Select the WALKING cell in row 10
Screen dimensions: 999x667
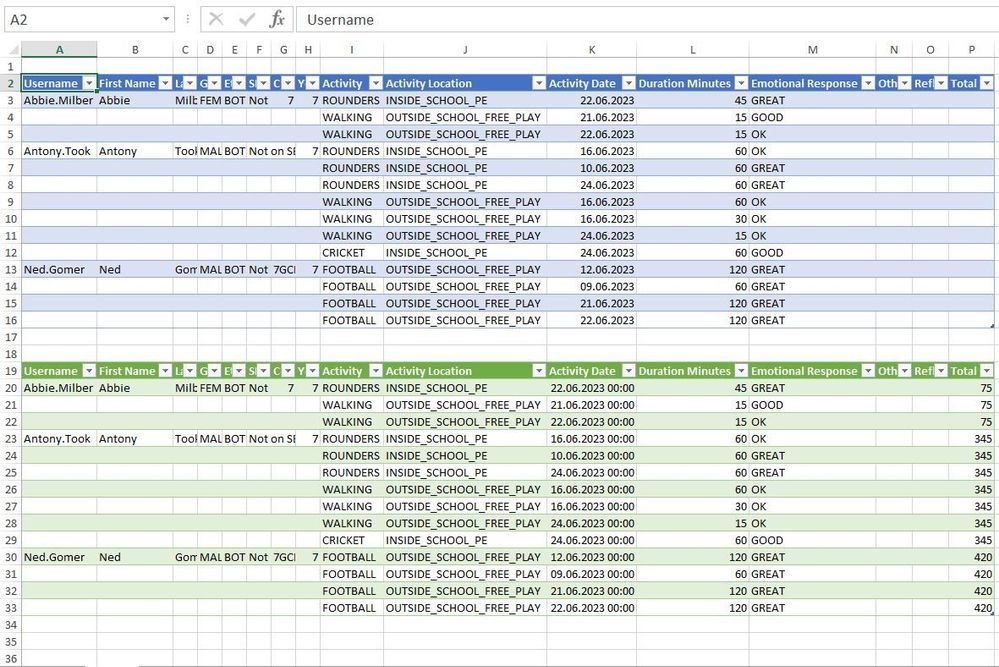(352, 219)
